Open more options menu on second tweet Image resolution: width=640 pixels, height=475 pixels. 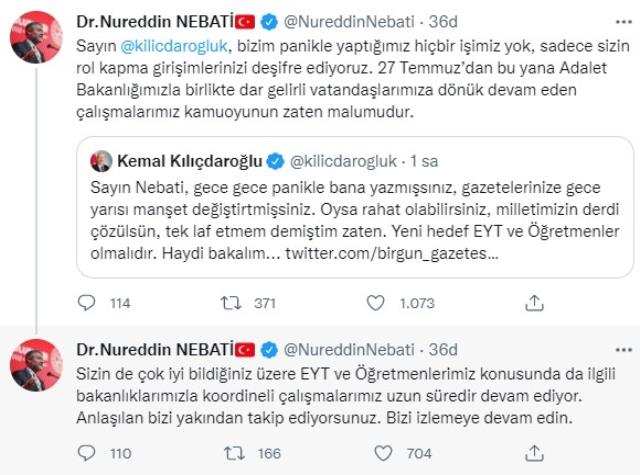[623, 350]
